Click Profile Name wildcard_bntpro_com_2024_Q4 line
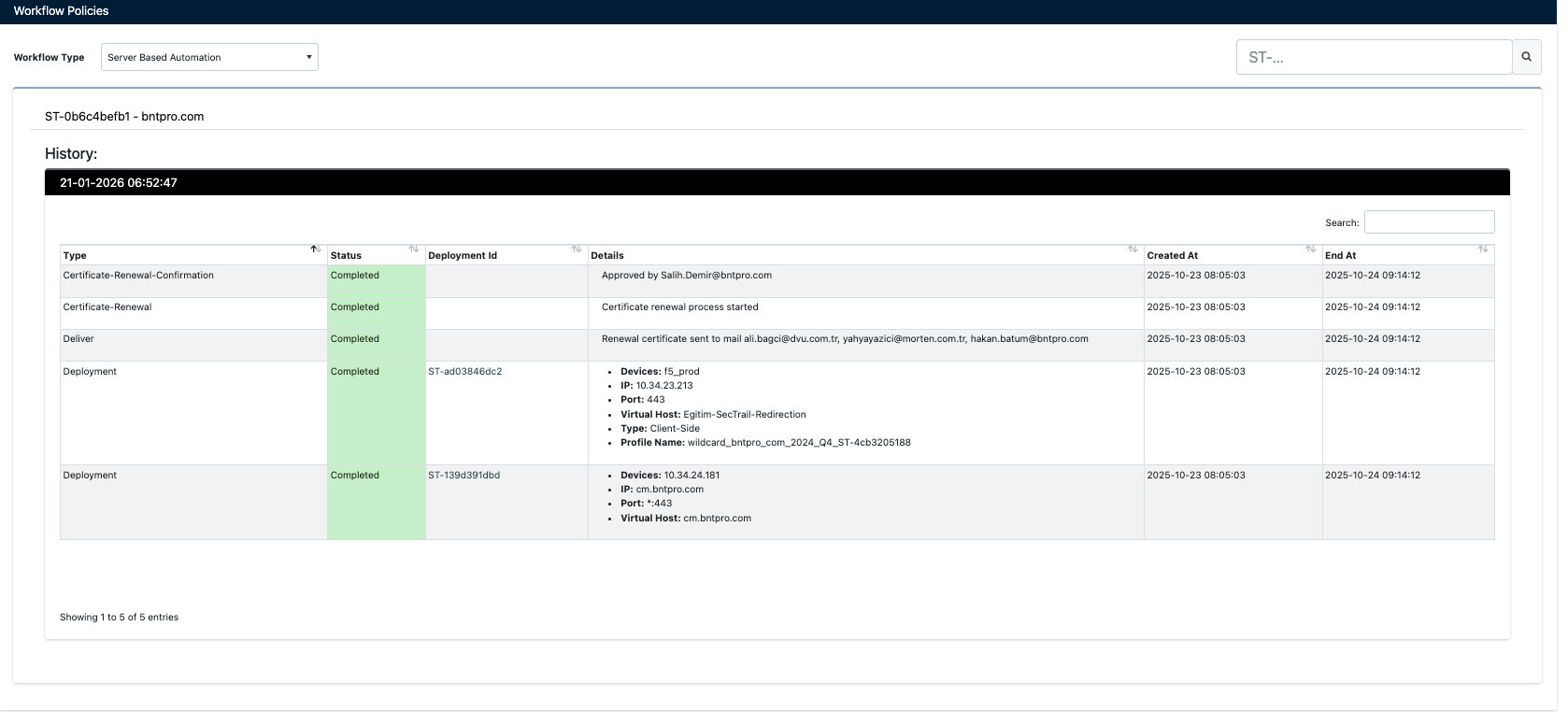 pos(765,442)
